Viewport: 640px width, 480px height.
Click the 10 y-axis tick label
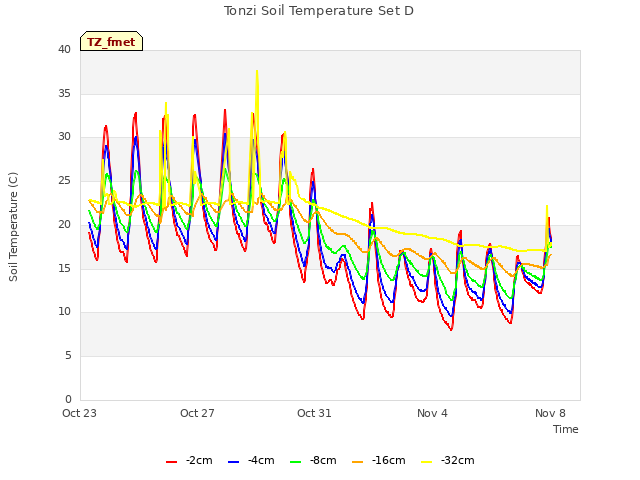tap(64, 311)
